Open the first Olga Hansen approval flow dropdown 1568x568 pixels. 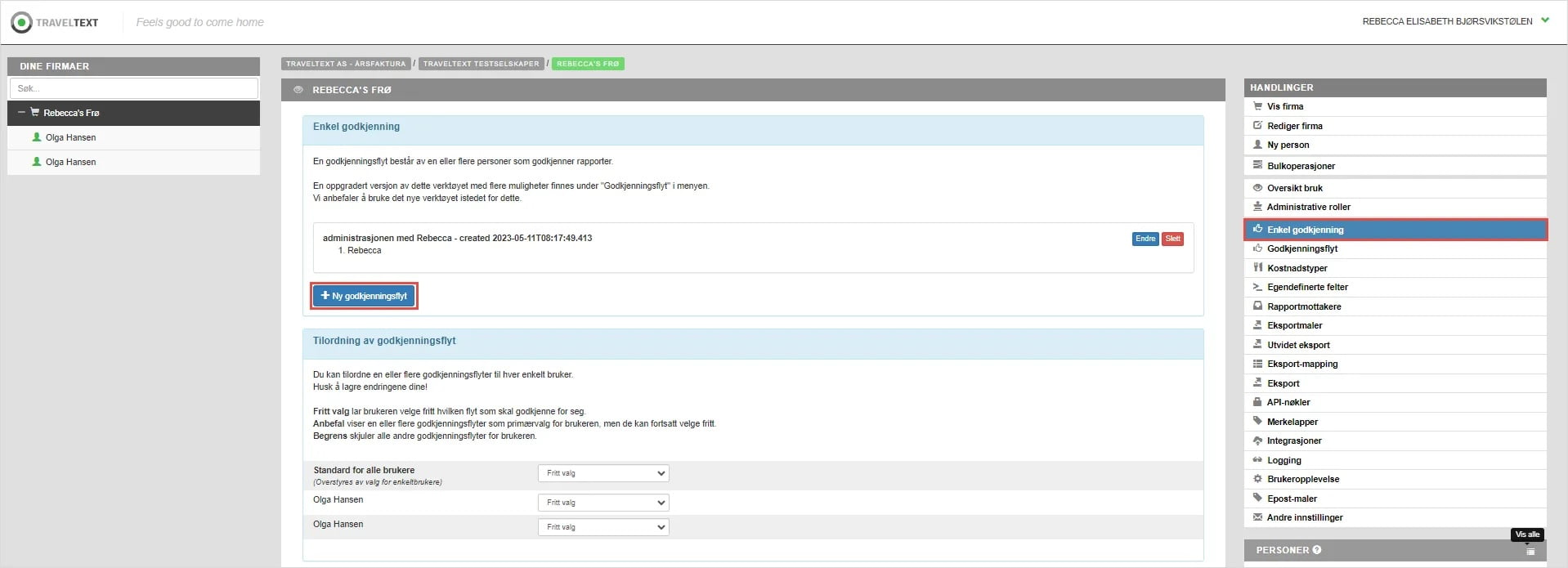click(x=603, y=503)
